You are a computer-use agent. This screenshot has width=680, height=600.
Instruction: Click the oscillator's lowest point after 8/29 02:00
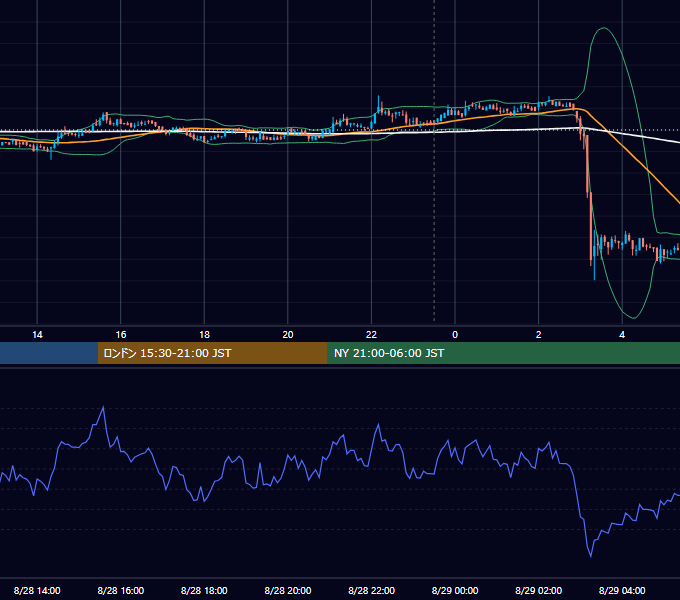pyautogui.click(x=591, y=556)
